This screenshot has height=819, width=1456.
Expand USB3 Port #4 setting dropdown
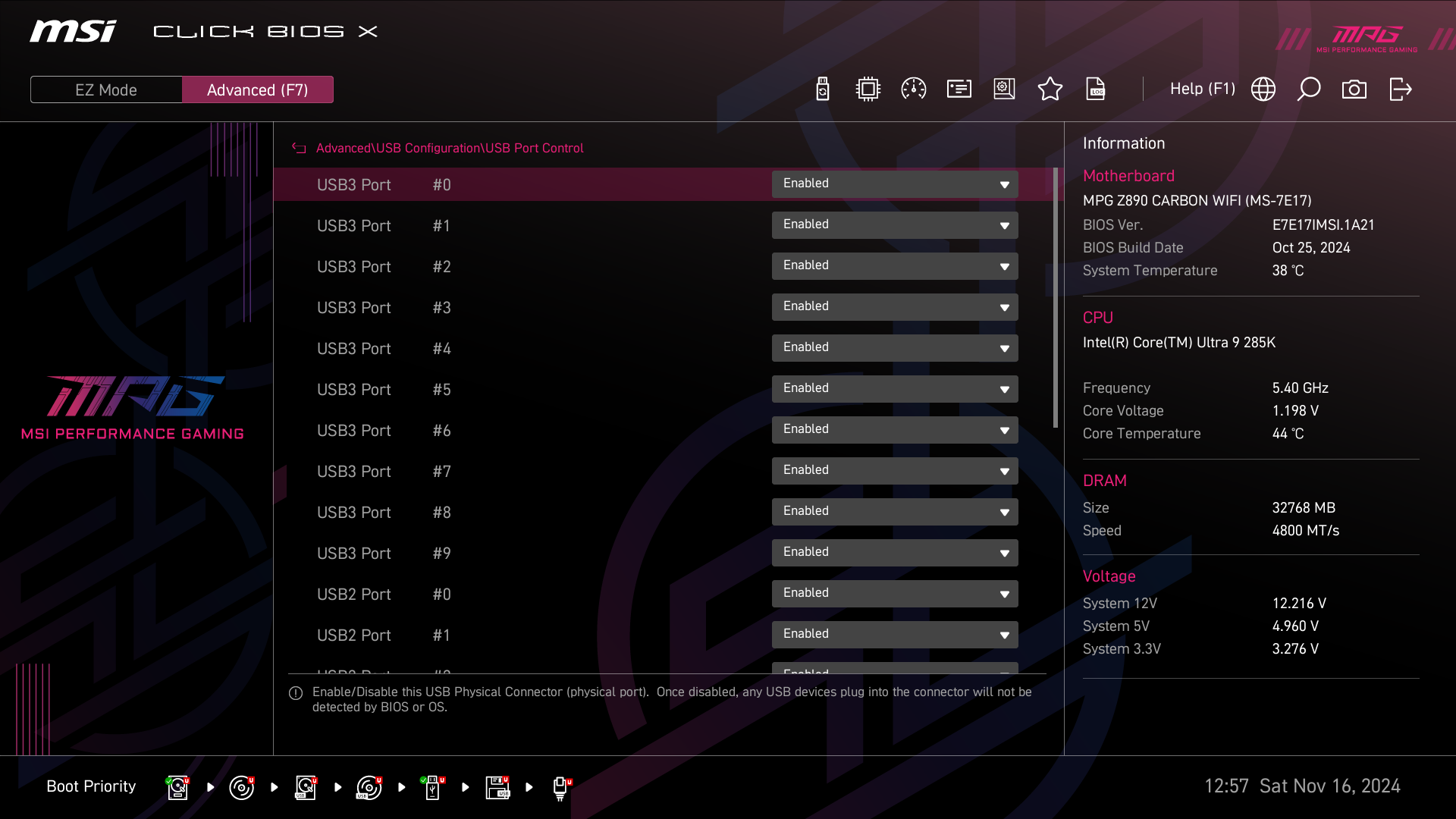click(x=895, y=348)
